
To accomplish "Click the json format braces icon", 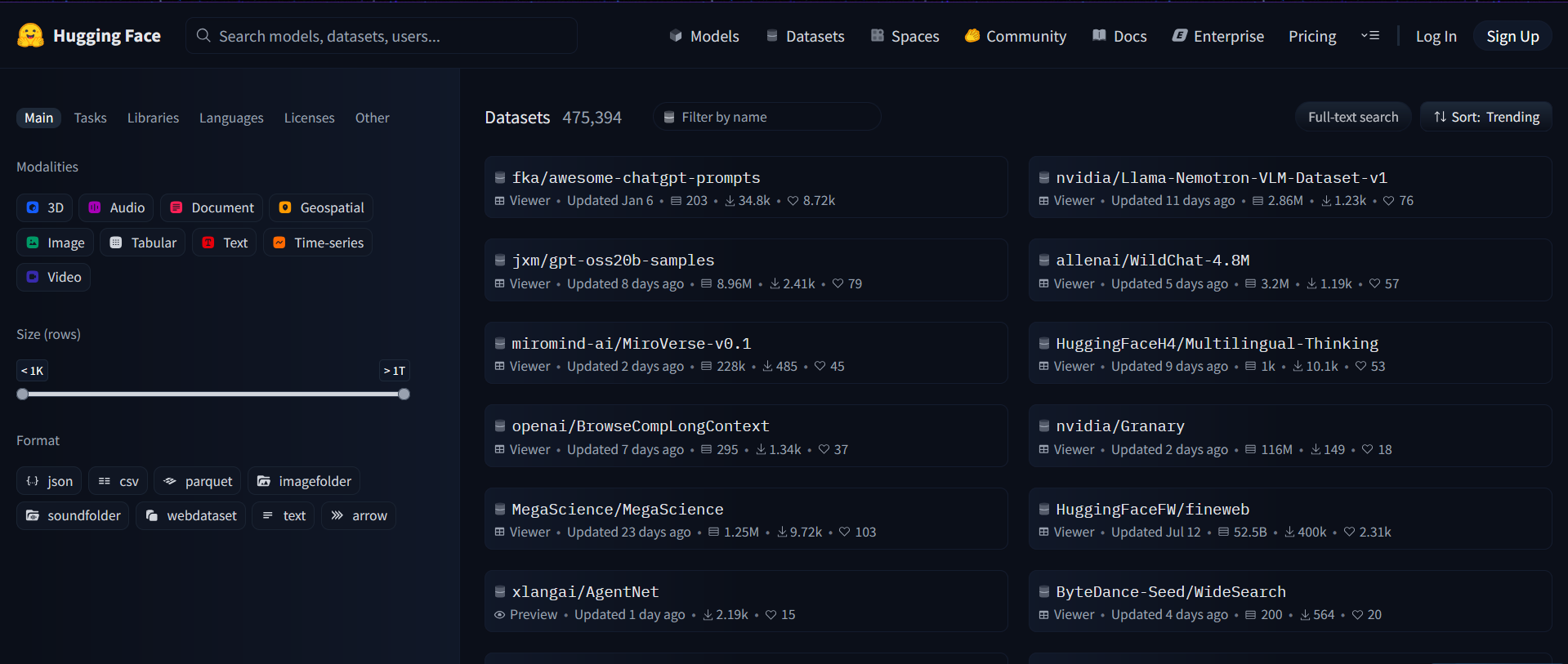I will coord(33,481).
